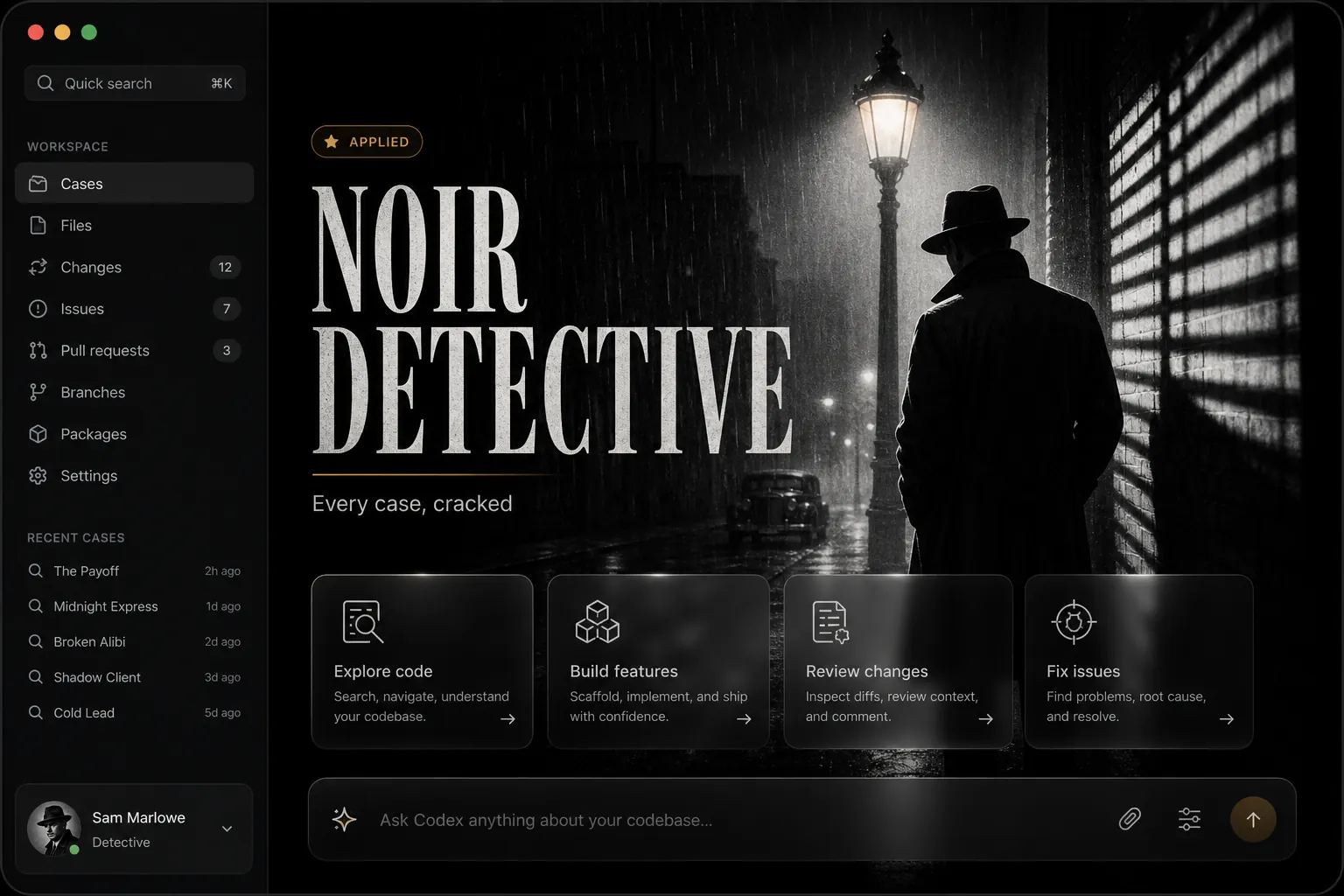Open the Fix issues card

(1138, 661)
